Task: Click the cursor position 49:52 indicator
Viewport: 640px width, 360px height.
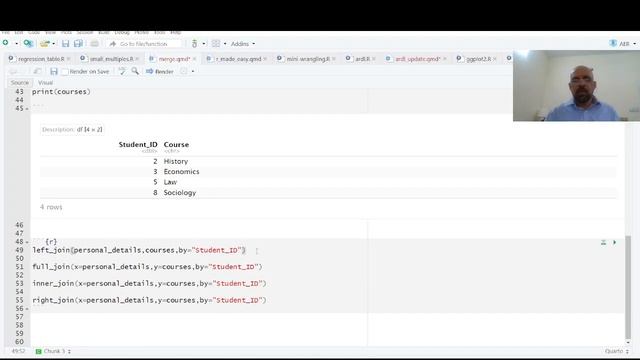Action: pyautogui.click(x=18, y=351)
